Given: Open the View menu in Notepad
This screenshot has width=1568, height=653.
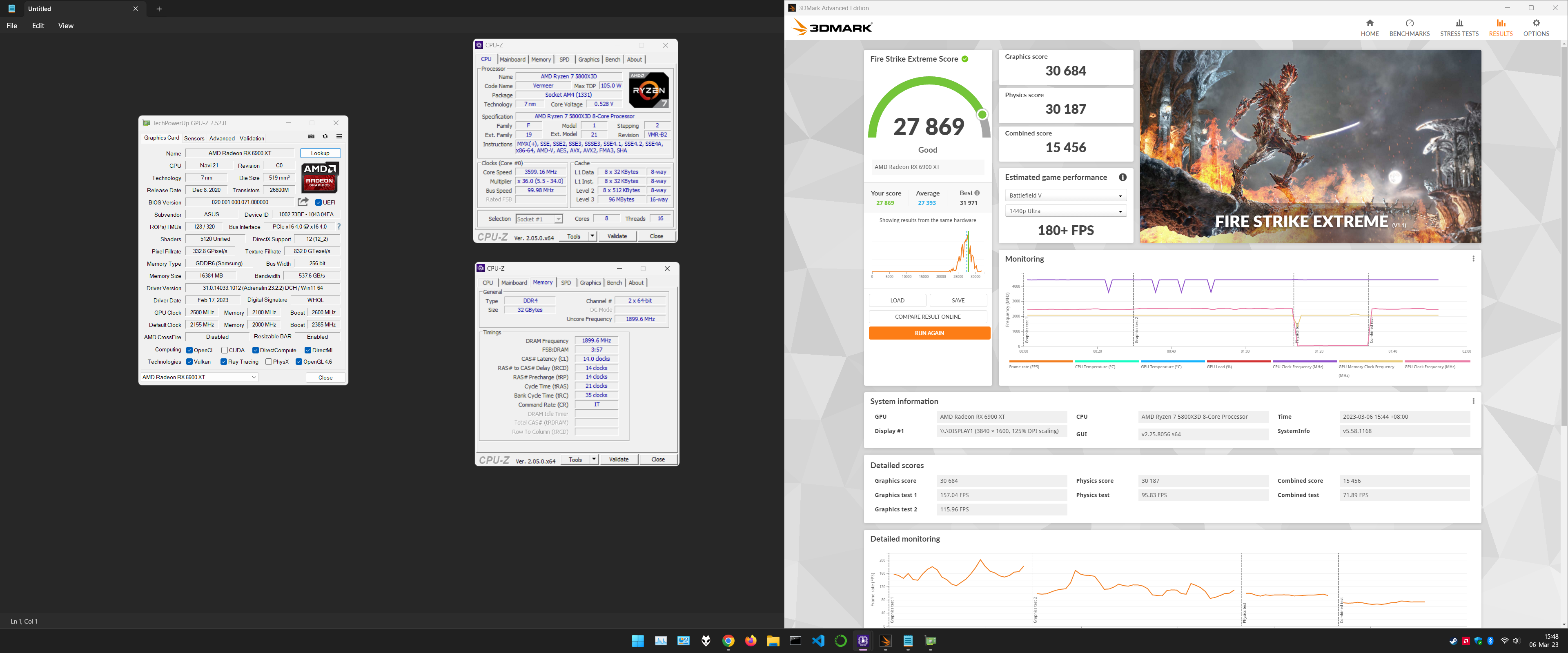Looking at the screenshot, I should coord(66,26).
